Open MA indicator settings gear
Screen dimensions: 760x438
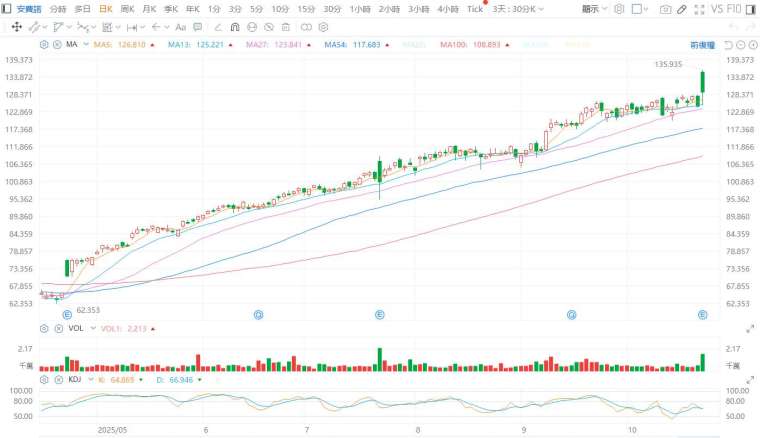tap(44, 45)
